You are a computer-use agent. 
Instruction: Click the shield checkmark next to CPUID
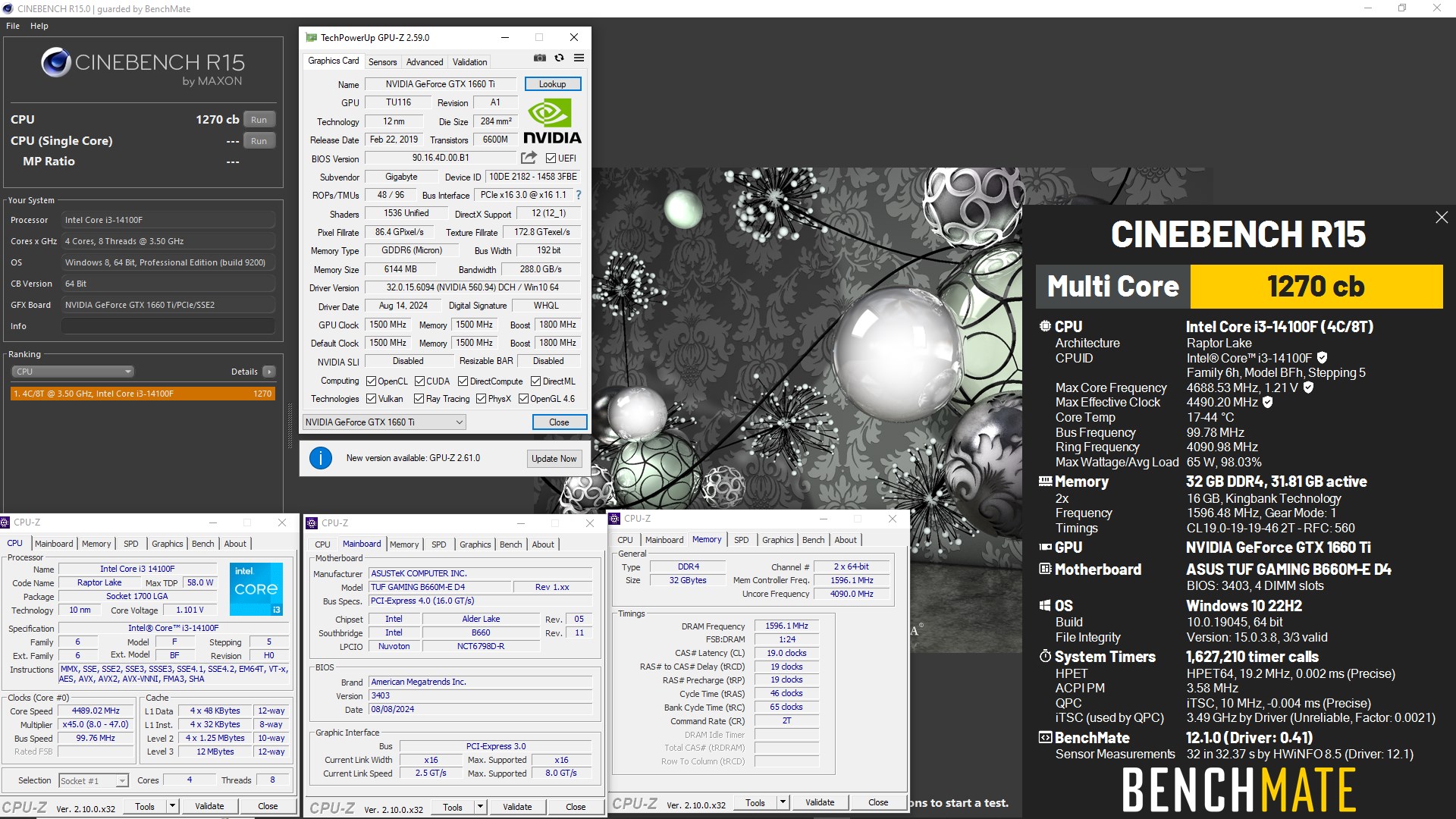pyautogui.click(x=1323, y=357)
